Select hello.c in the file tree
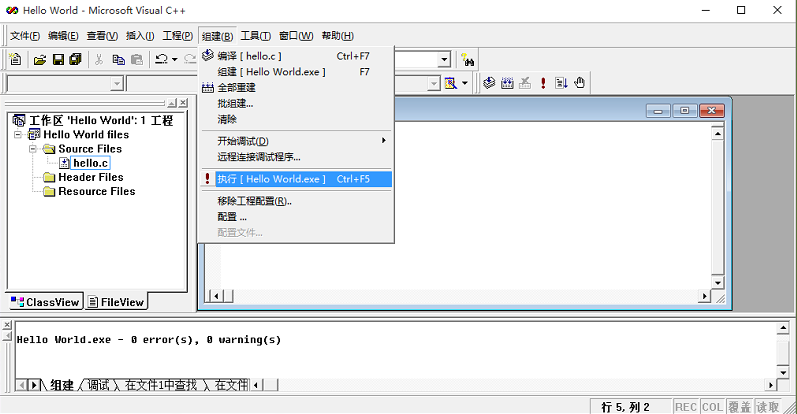Viewport: 797px width, 414px height. (90, 163)
